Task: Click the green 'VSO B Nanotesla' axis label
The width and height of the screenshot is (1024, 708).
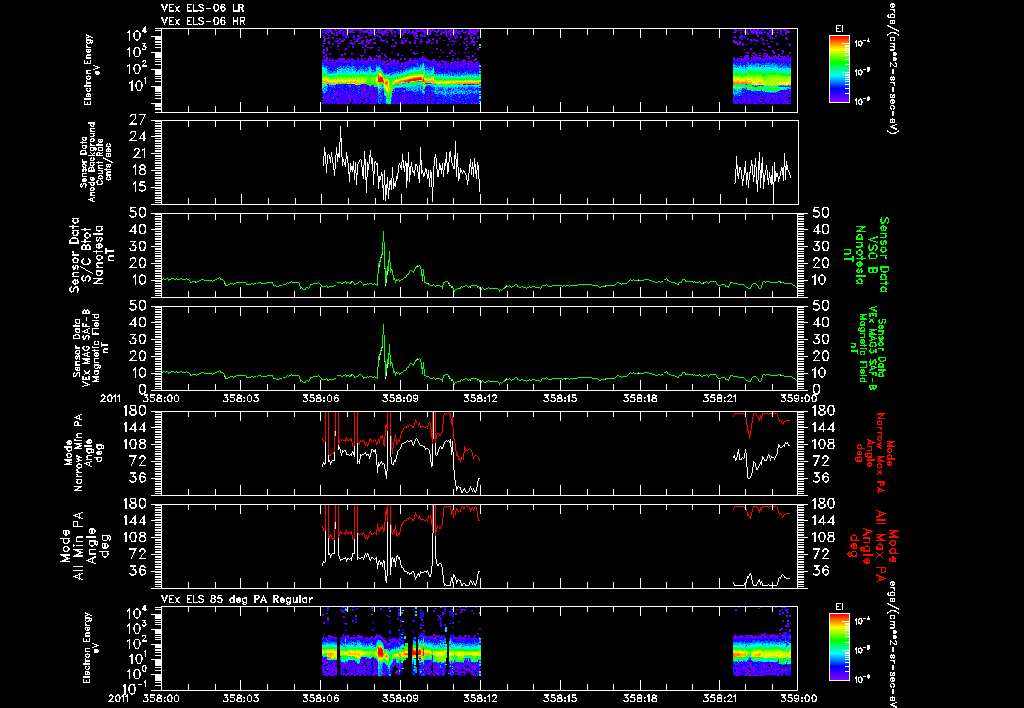Action: (867, 255)
